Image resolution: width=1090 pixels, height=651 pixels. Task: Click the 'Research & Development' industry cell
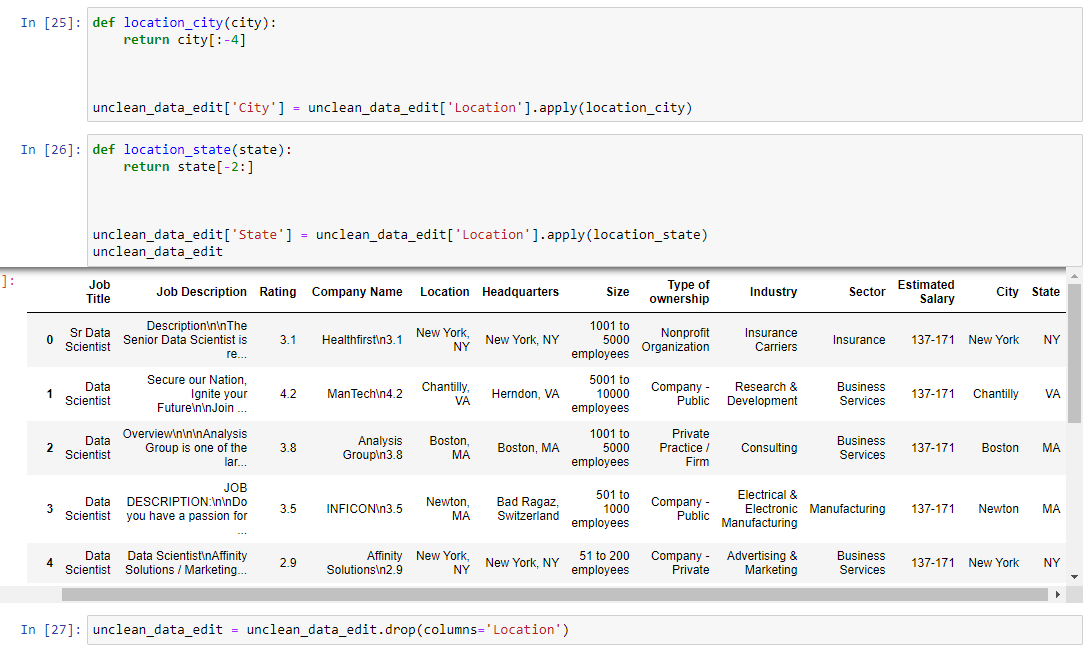762,394
